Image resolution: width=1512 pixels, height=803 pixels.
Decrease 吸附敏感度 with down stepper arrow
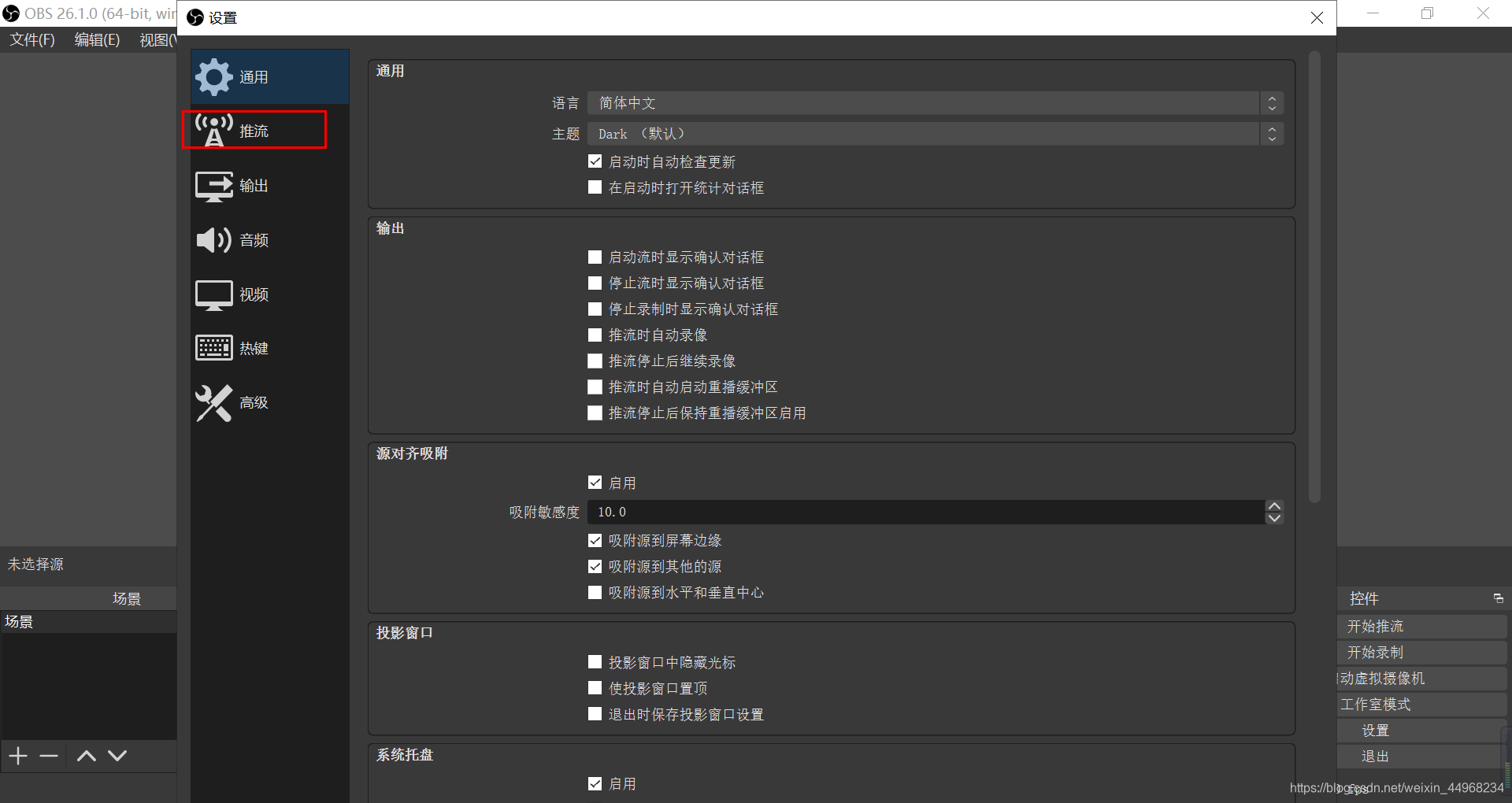(1274, 518)
